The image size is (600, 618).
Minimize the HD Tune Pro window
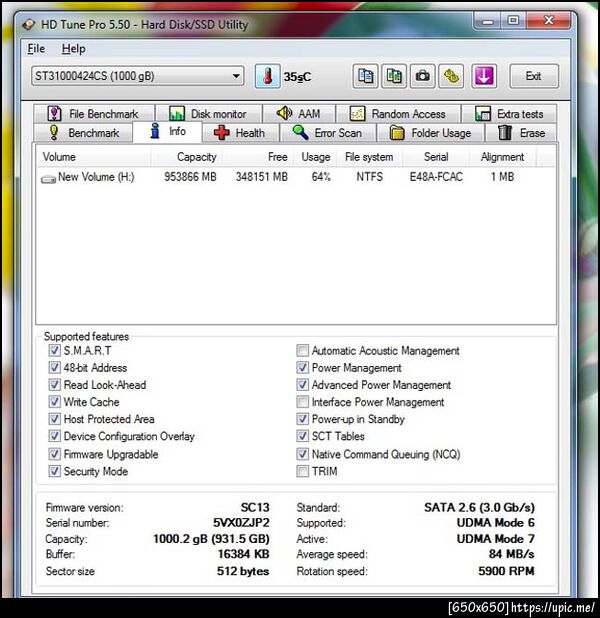pyautogui.click(x=488, y=21)
